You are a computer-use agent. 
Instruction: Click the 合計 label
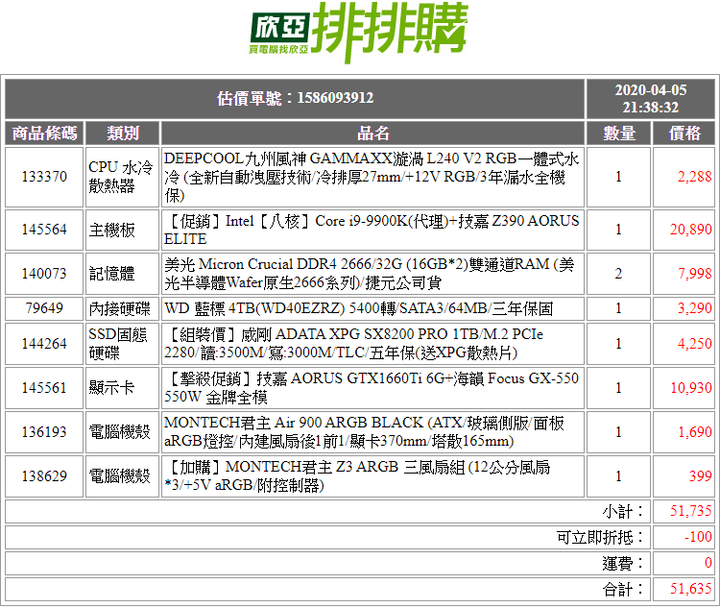[x=624, y=589]
